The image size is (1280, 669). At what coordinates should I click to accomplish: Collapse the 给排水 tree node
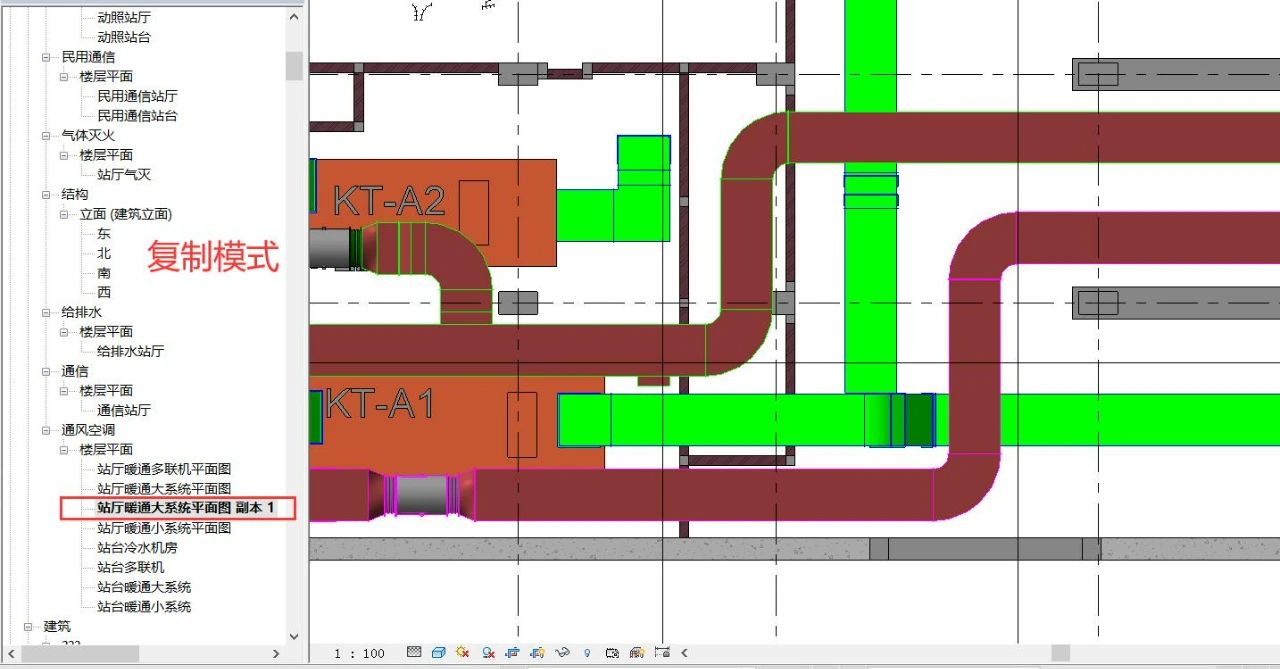pyautogui.click(x=46, y=312)
